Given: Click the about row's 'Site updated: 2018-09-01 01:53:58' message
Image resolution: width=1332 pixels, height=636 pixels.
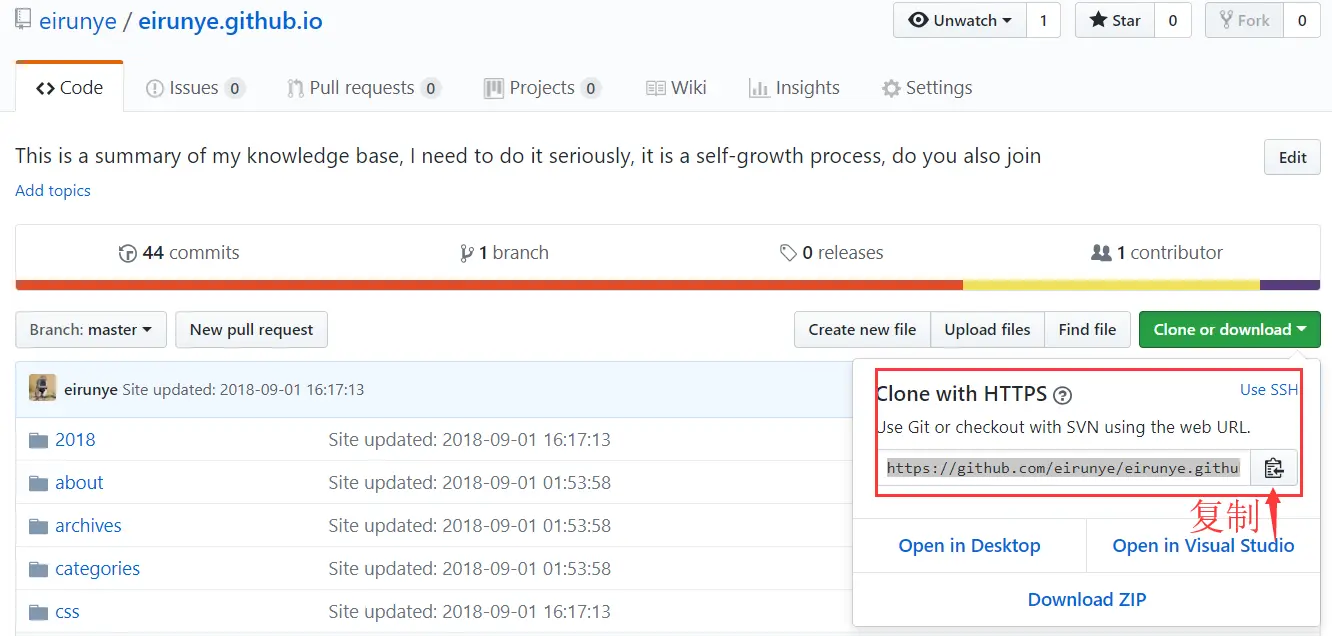Looking at the screenshot, I should click(x=469, y=483).
